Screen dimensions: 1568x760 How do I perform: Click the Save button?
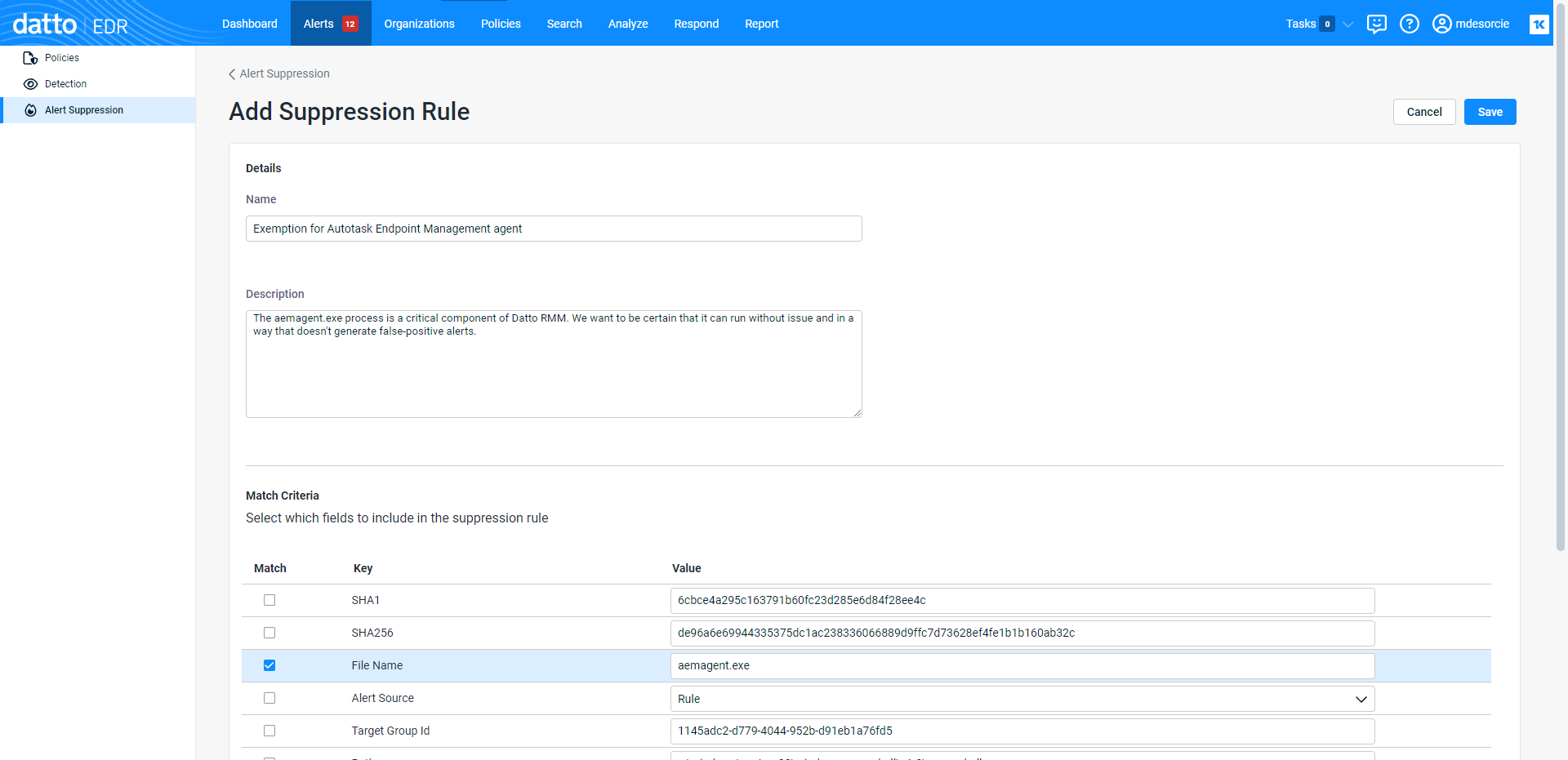pos(1490,112)
